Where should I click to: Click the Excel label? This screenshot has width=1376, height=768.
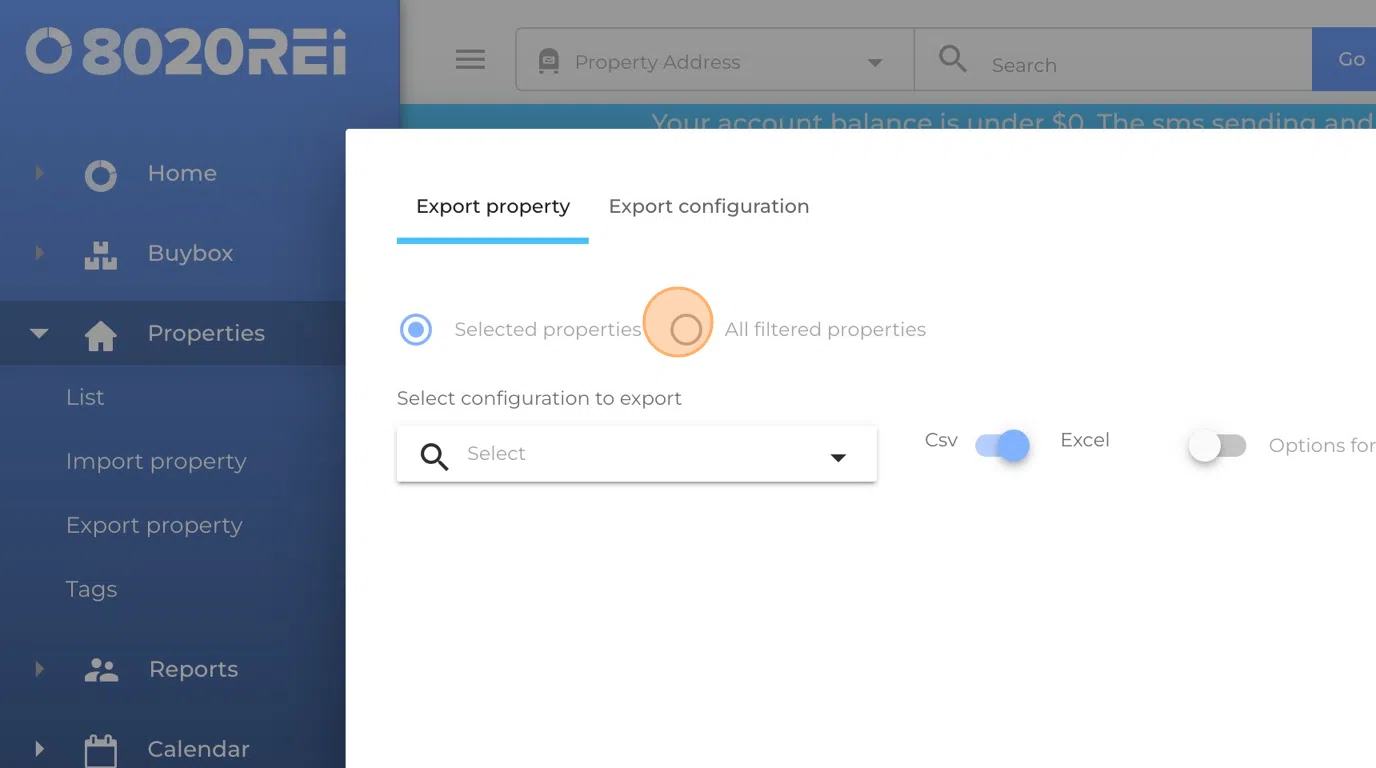tap(1085, 440)
